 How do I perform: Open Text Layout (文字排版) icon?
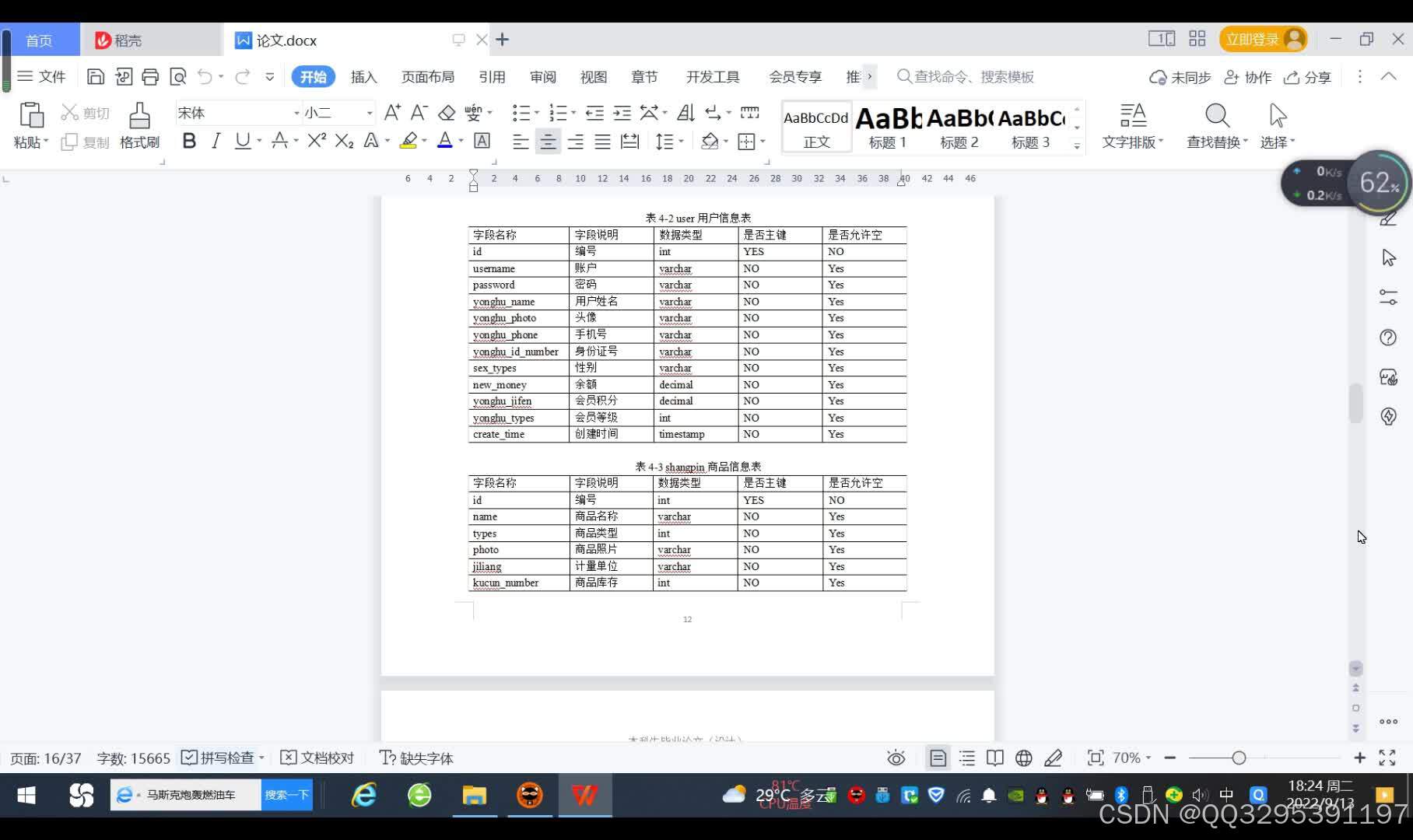(x=1133, y=115)
